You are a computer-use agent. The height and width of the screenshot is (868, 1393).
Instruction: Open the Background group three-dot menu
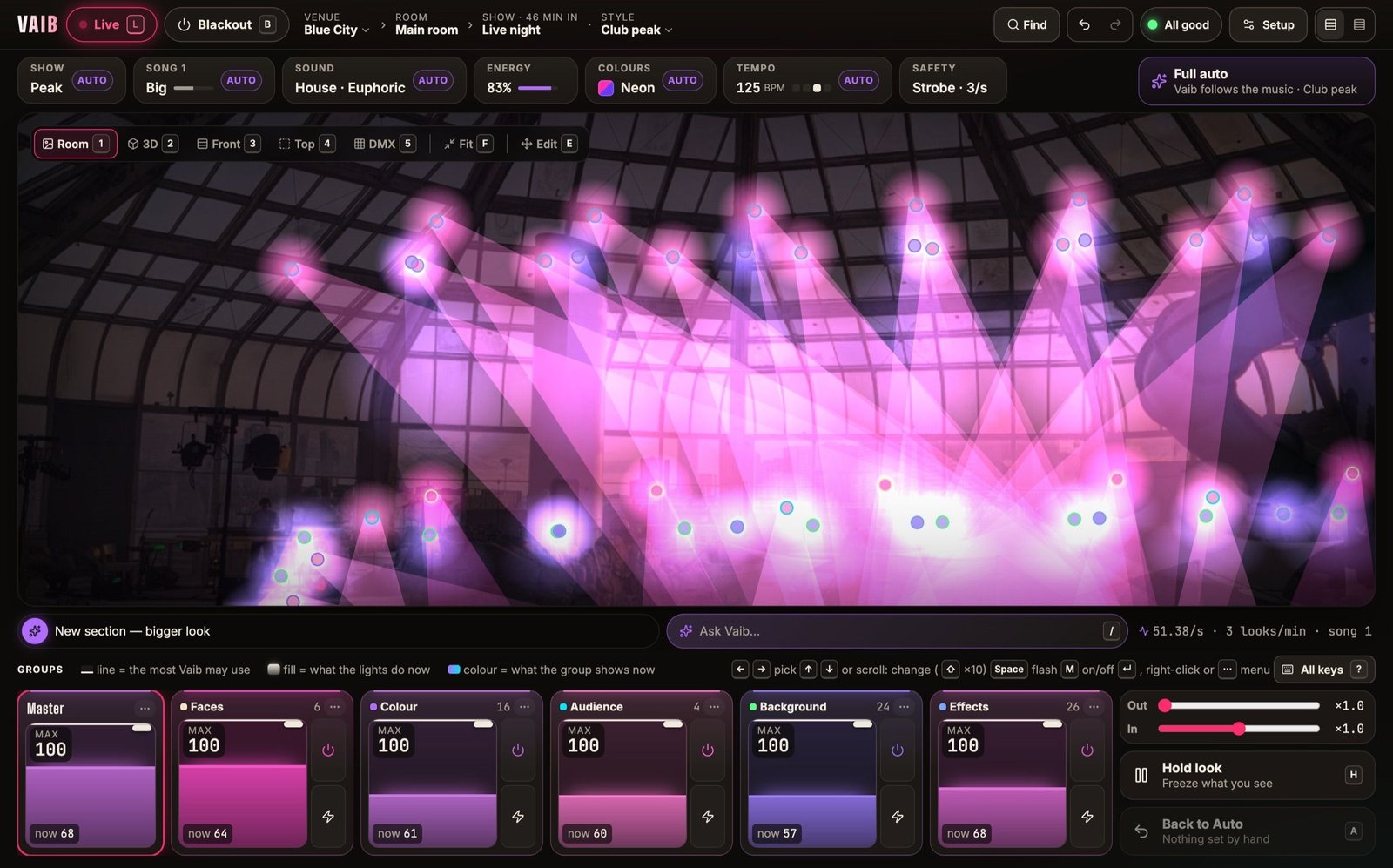pos(904,706)
